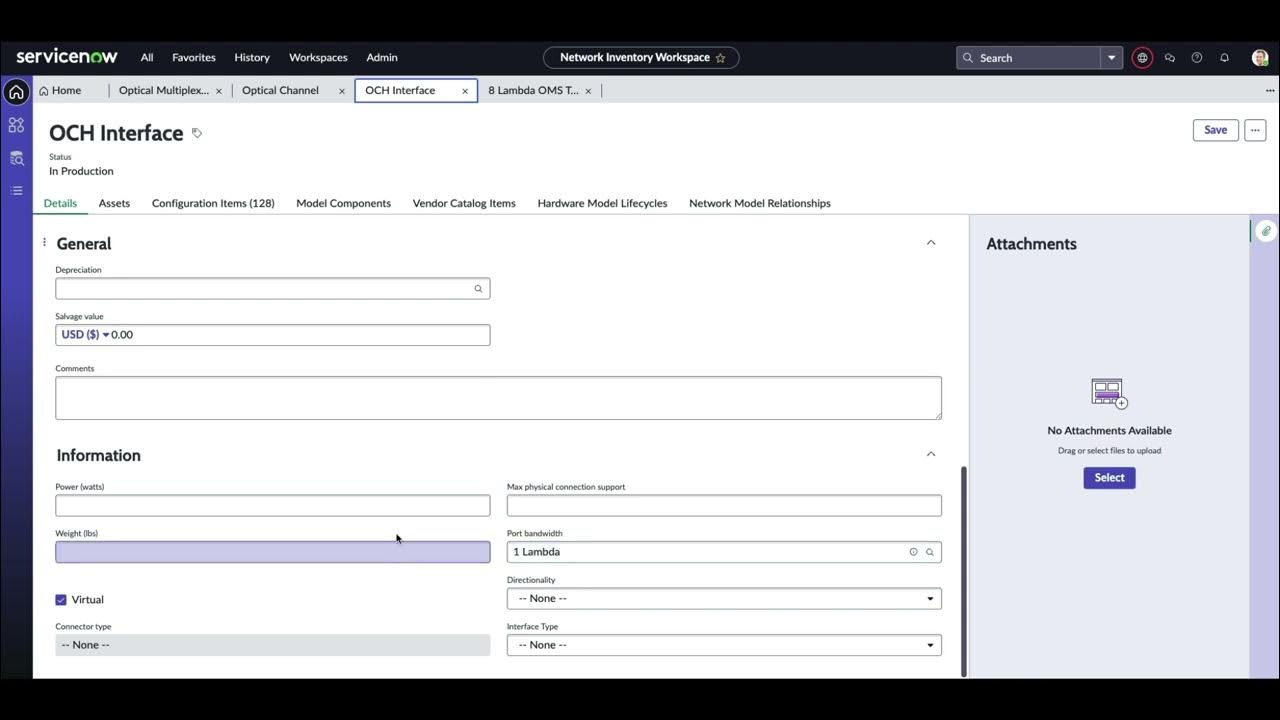Click the Home icon in left sidebar
This screenshot has width=1280, height=720.
click(x=16, y=93)
